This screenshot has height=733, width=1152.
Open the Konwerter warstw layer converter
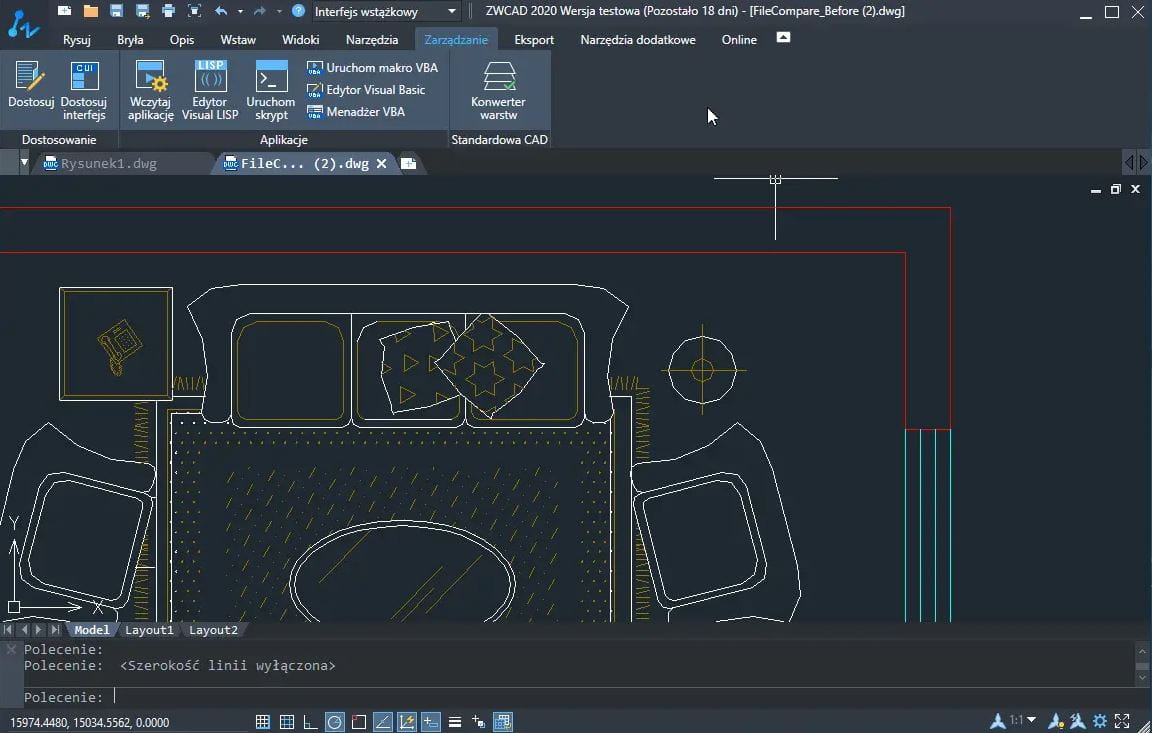(498, 90)
